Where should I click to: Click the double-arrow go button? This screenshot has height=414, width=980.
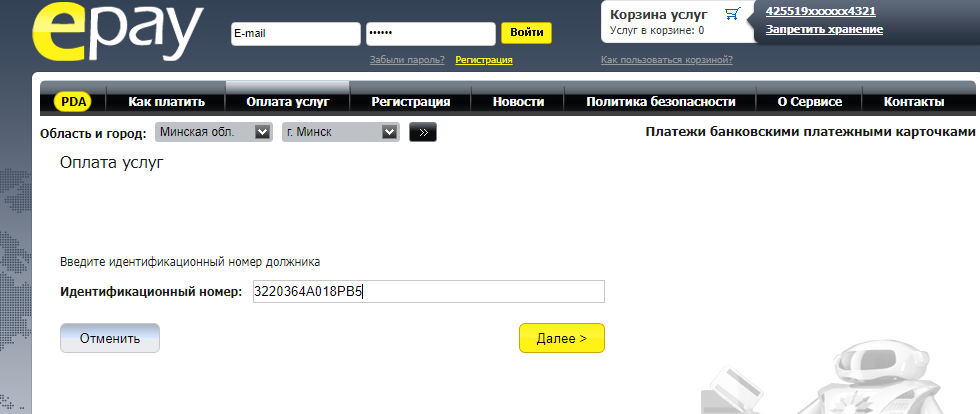423,133
